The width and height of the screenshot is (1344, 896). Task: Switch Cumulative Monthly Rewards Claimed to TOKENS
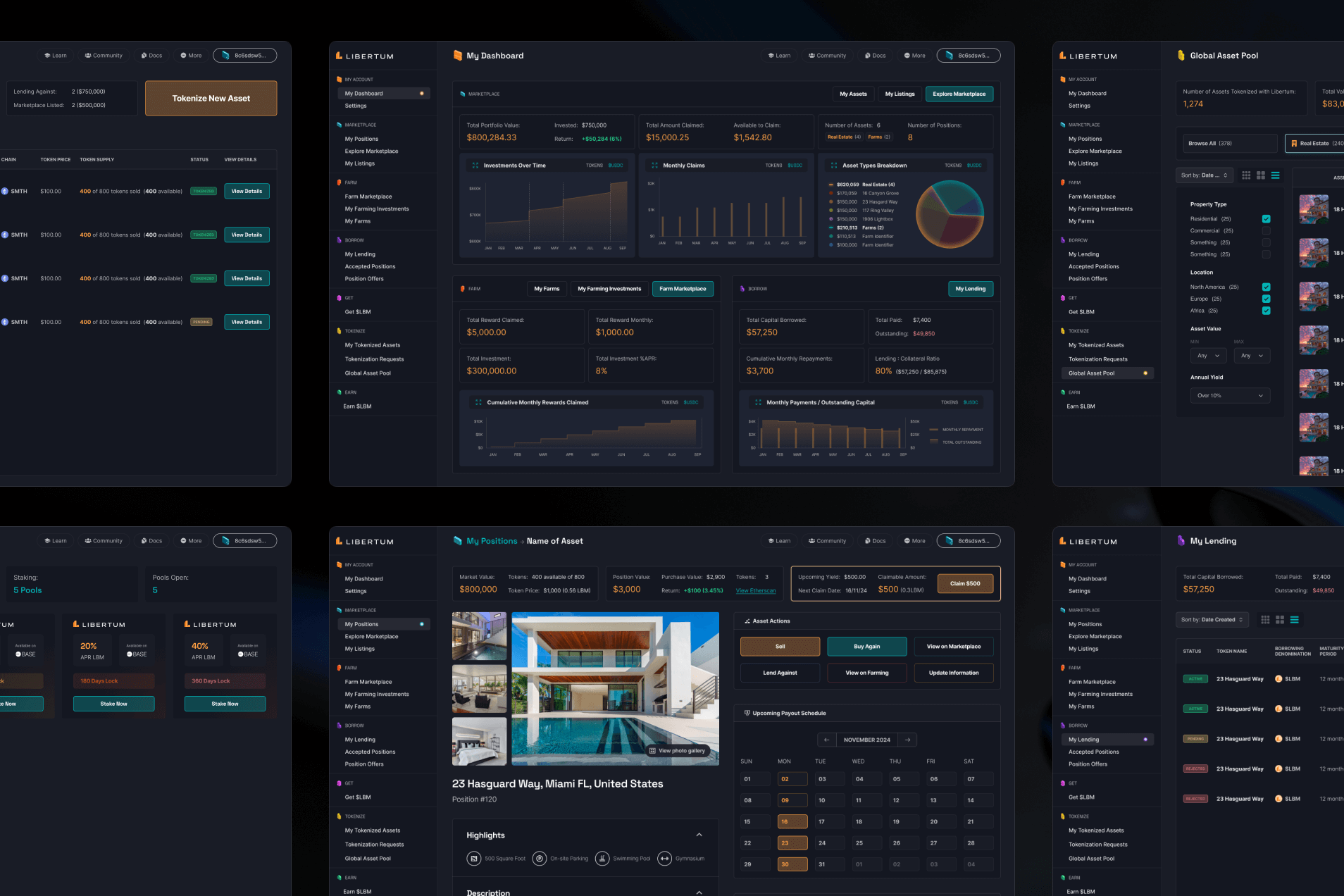point(670,403)
